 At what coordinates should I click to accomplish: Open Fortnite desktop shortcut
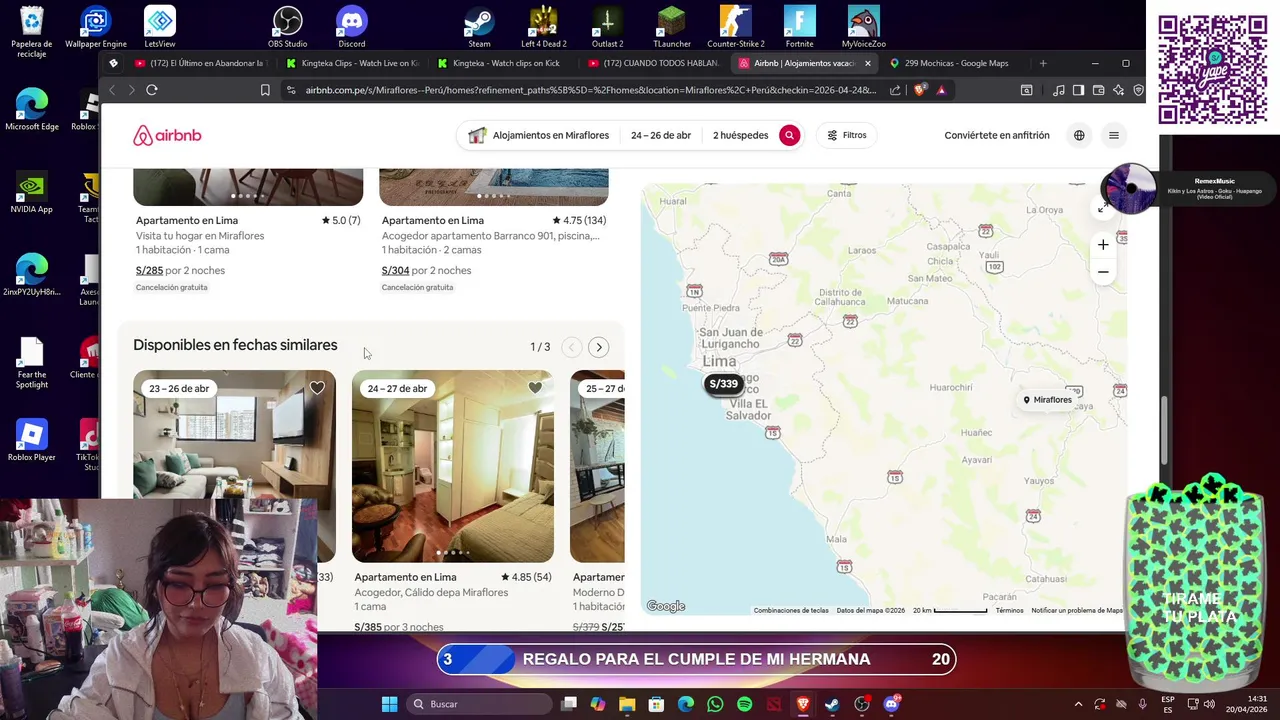[800, 27]
